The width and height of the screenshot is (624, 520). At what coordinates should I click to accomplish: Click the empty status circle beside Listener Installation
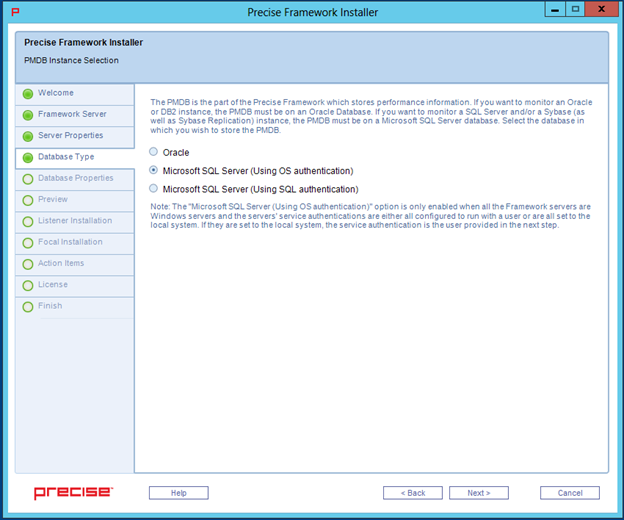[x=28, y=222]
